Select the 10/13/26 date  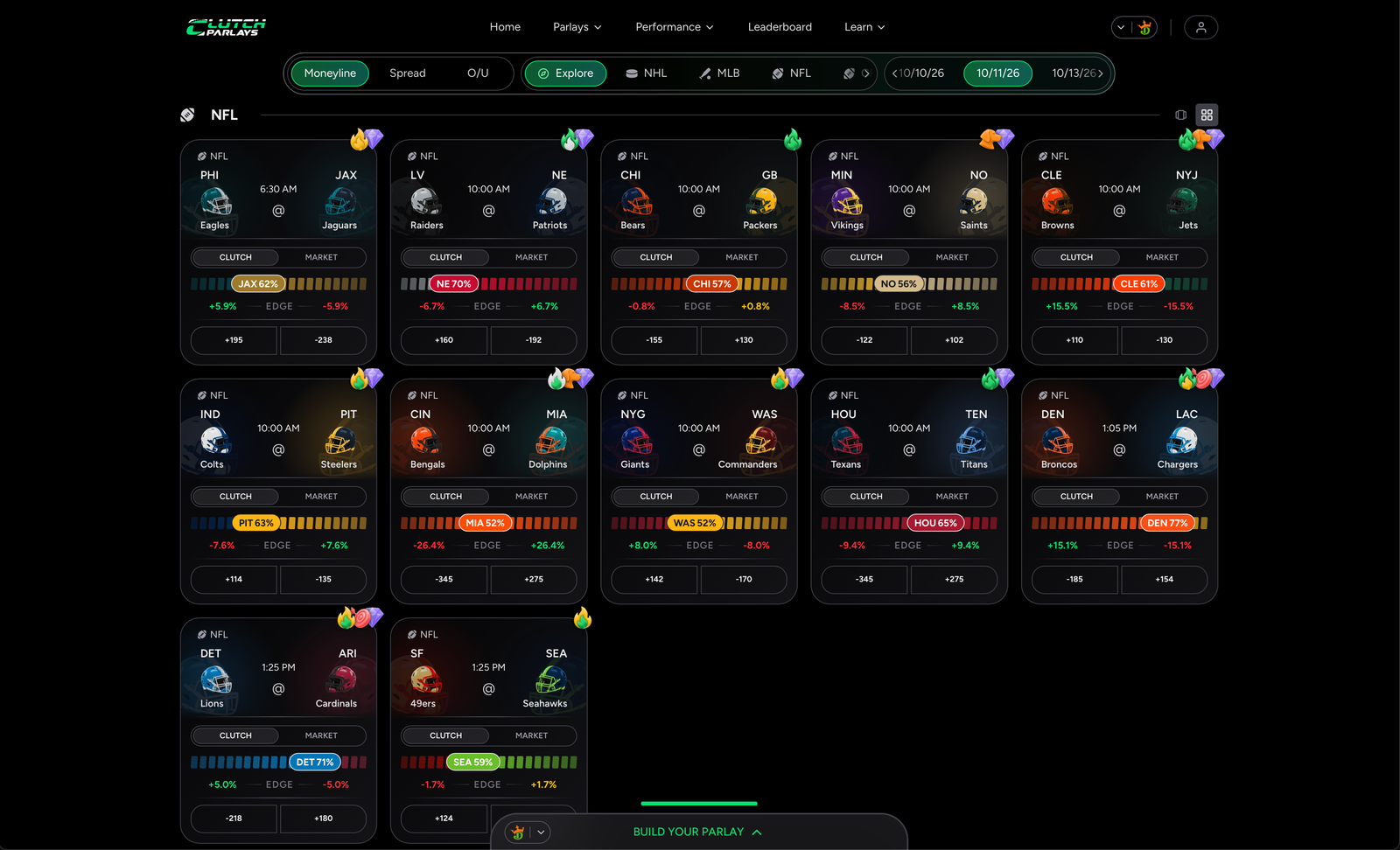coord(1074,73)
